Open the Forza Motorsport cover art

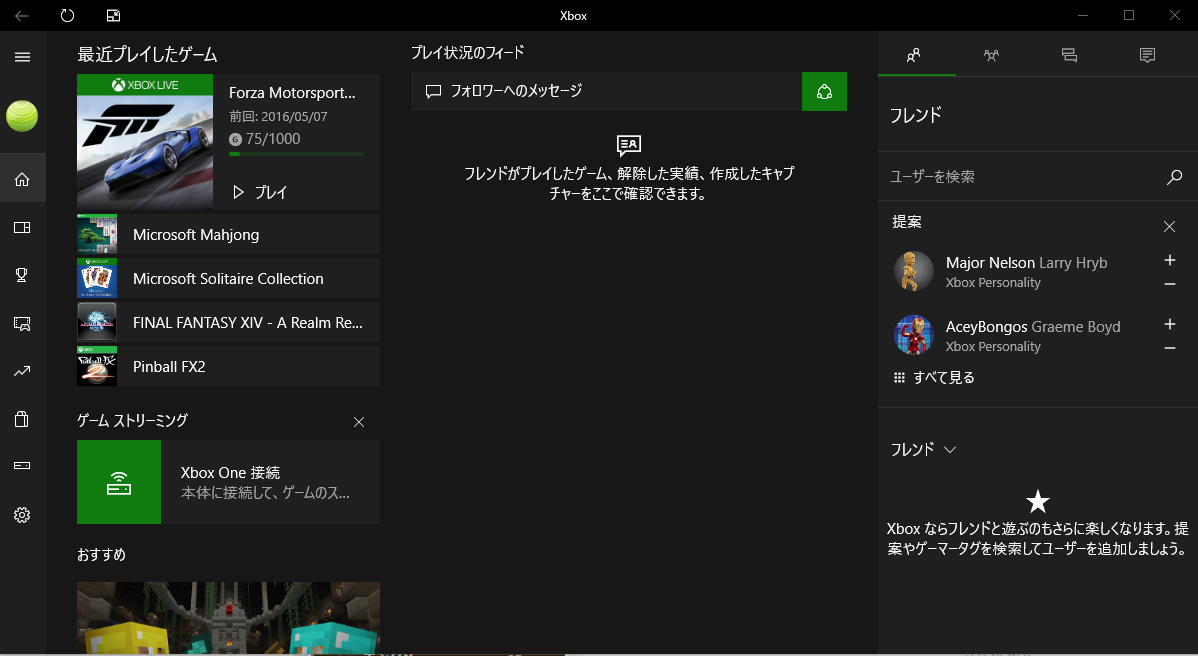coord(145,142)
